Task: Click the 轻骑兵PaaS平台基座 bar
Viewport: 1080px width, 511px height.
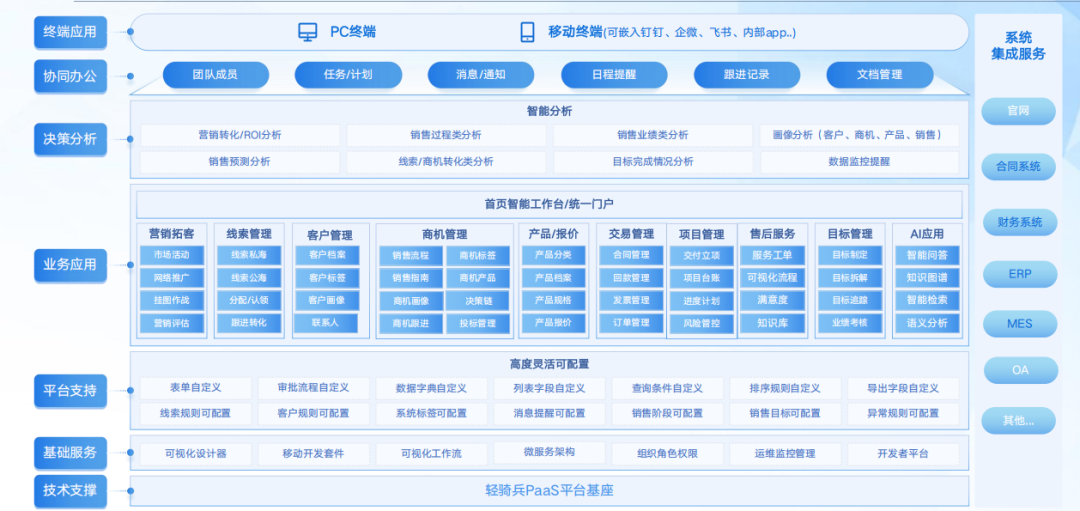Action: point(548,490)
